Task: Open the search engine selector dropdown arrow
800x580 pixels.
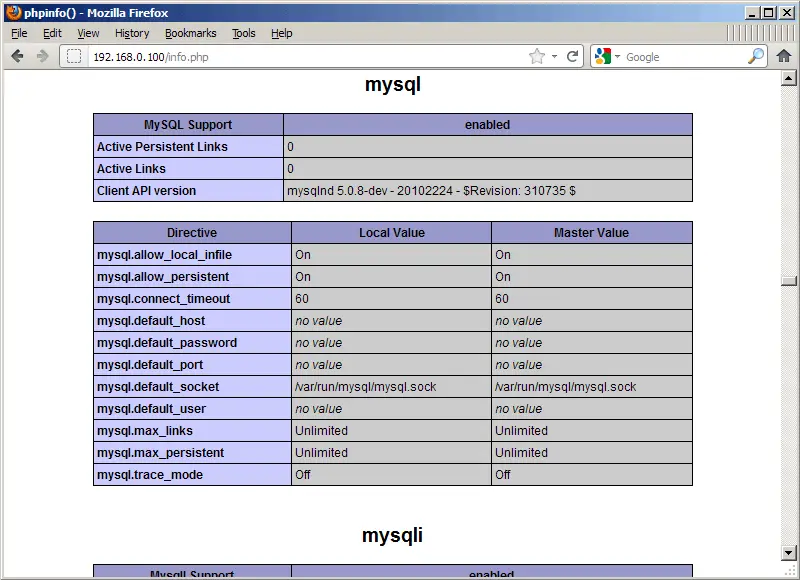Action: click(x=617, y=57)
